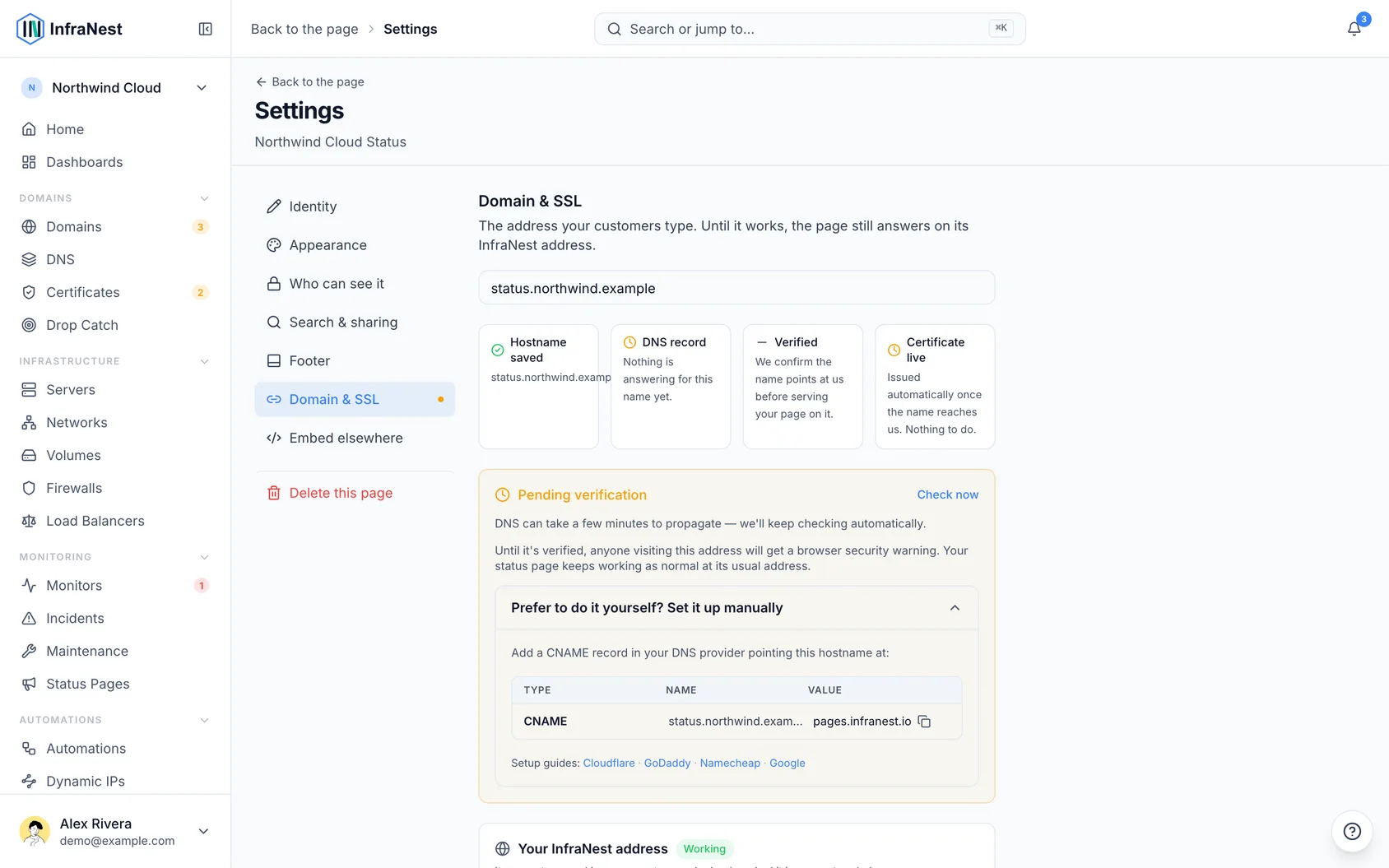Open Drop Catch

click(115, 325)
